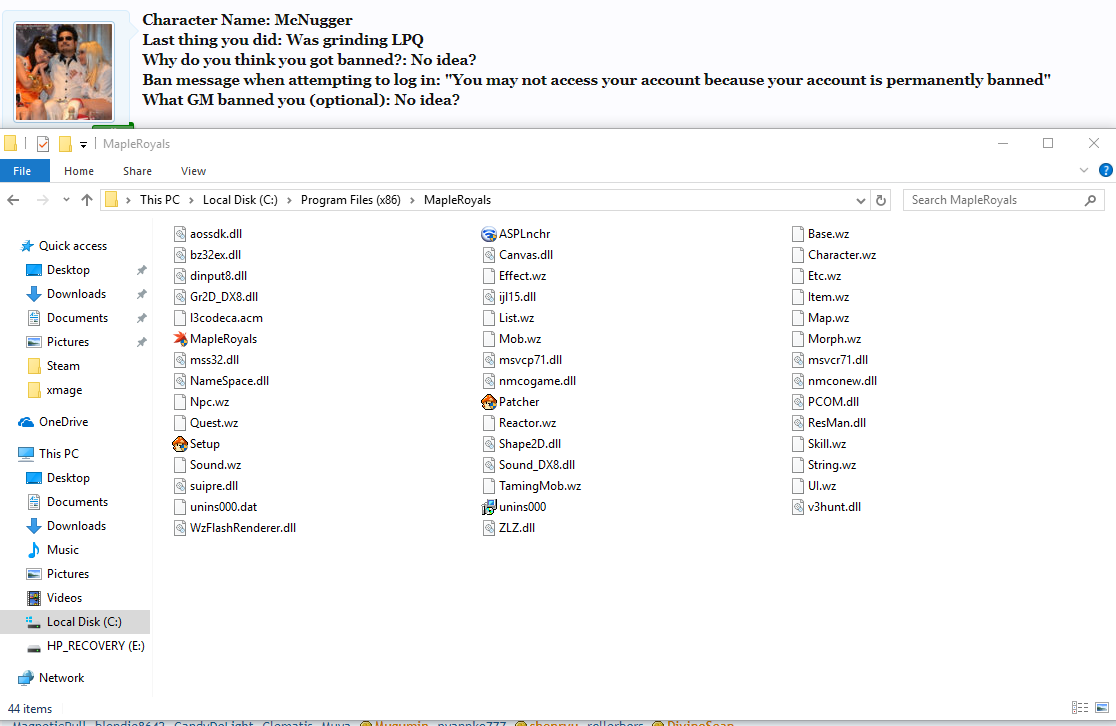Click New folder quick access toolbar icon
The width and height of the screenshot is (1116, 726).
click(x=65, y=144)
